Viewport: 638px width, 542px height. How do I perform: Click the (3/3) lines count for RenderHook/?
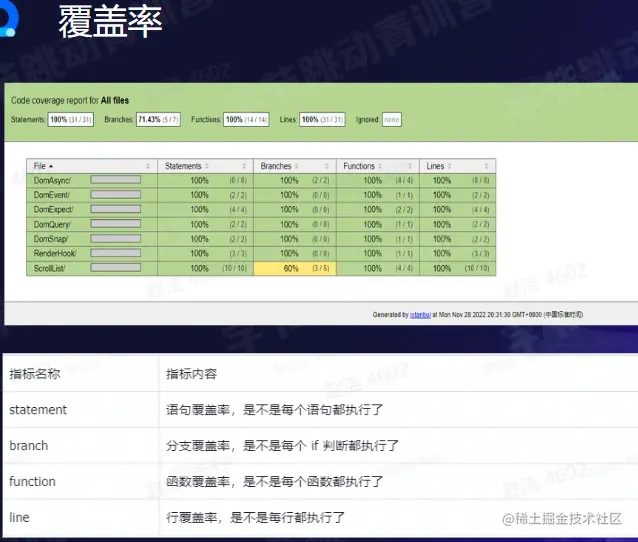(x=481, y=254)
